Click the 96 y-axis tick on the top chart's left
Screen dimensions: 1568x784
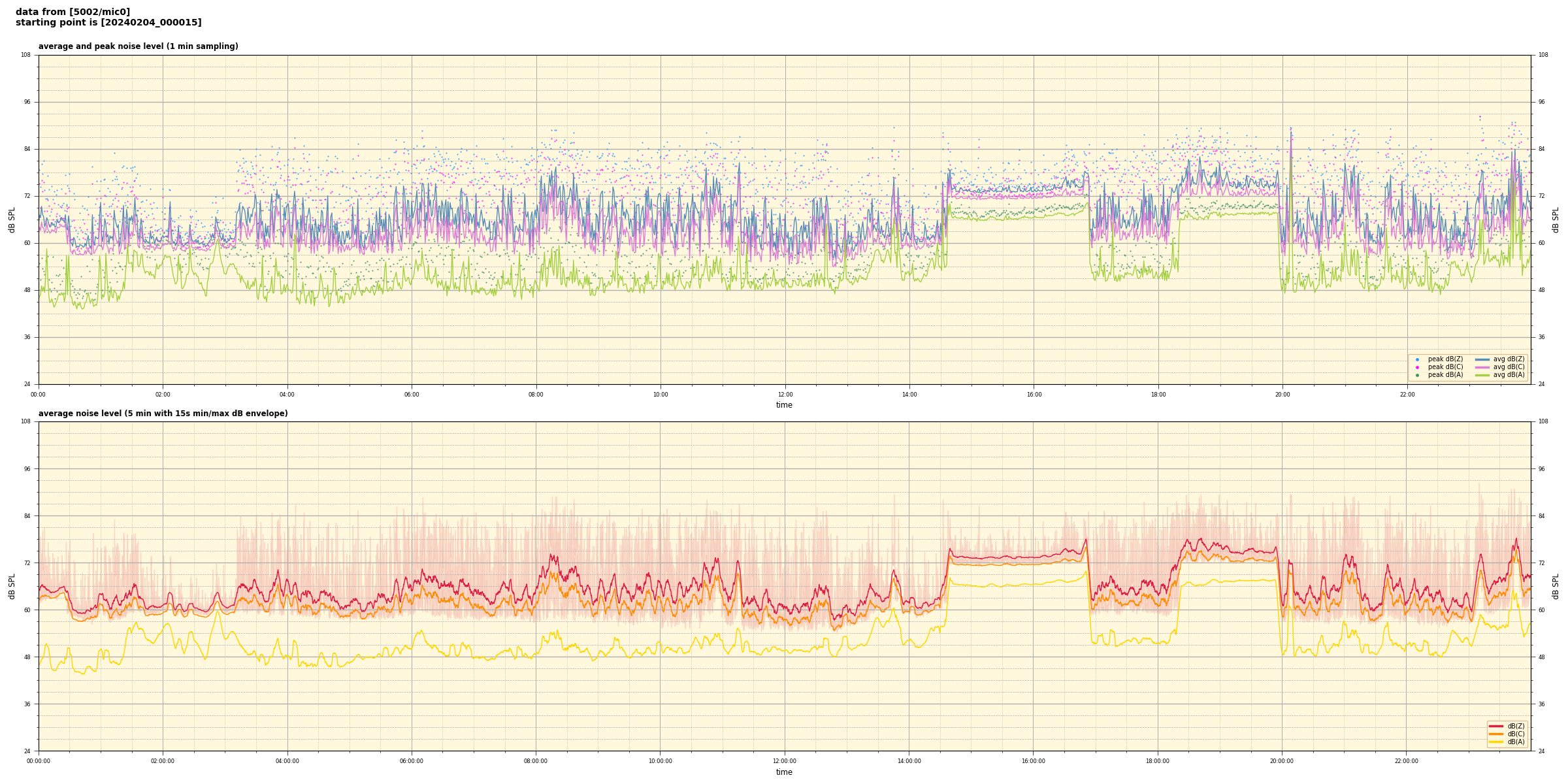[x=27, y=102]
